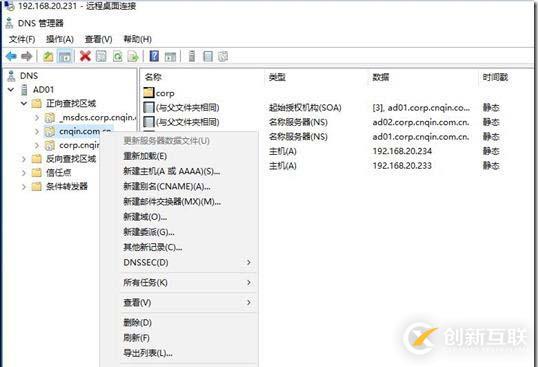Viewport: 538px width, 367px height.
Task: Click the Export list toolbar icon
Action: click(133, 56)
